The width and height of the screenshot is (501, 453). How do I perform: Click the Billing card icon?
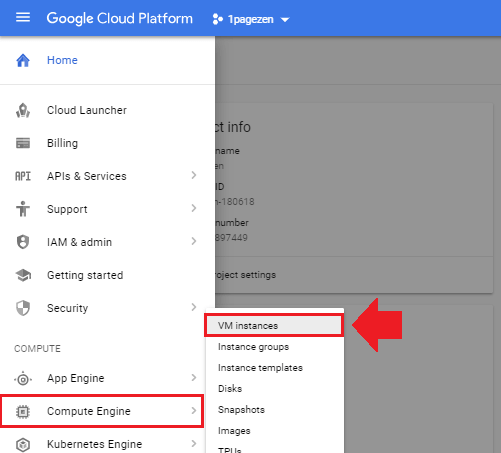coord(23,143)
